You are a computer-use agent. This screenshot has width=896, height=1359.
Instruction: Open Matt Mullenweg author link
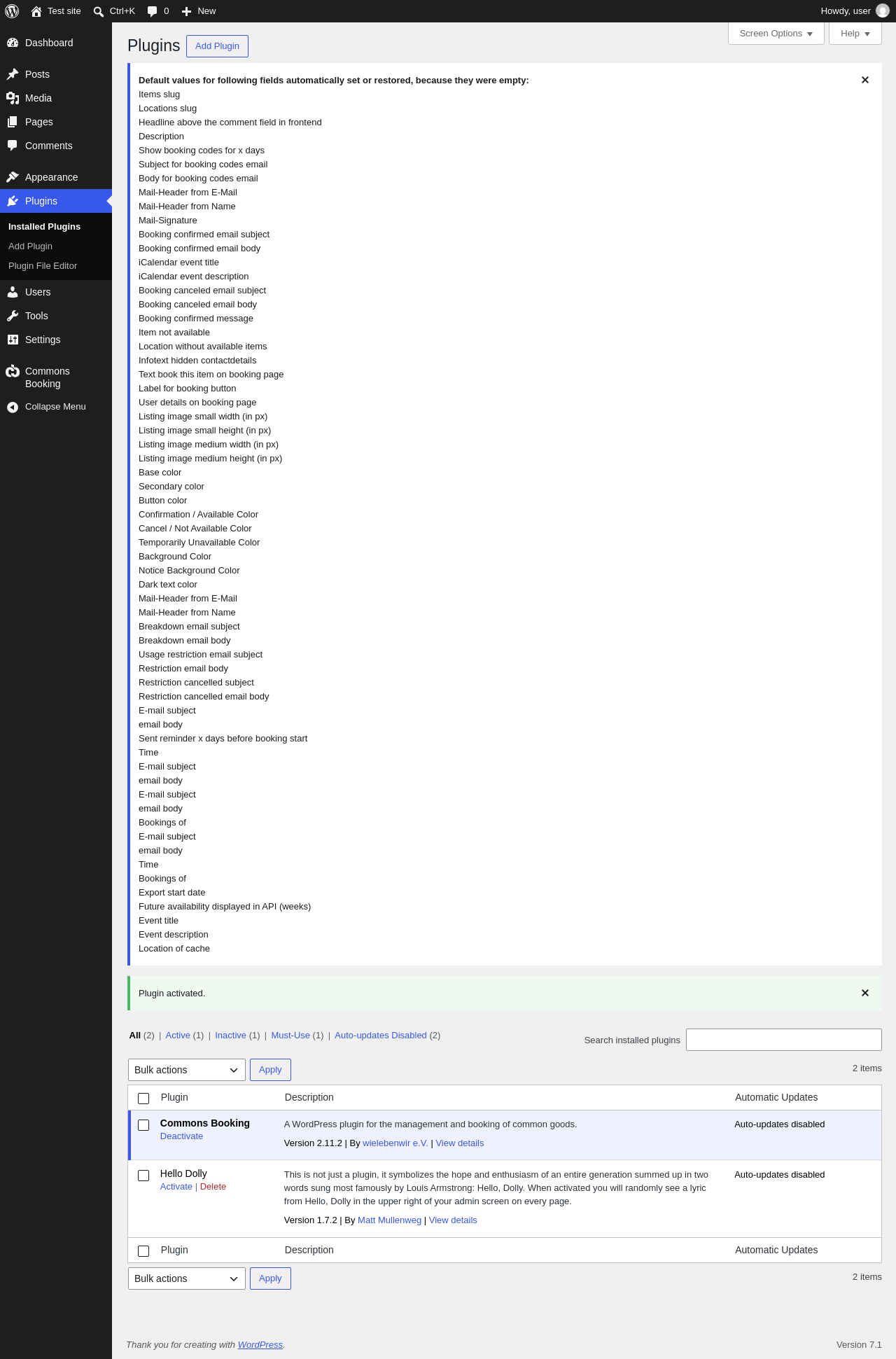389,1220
